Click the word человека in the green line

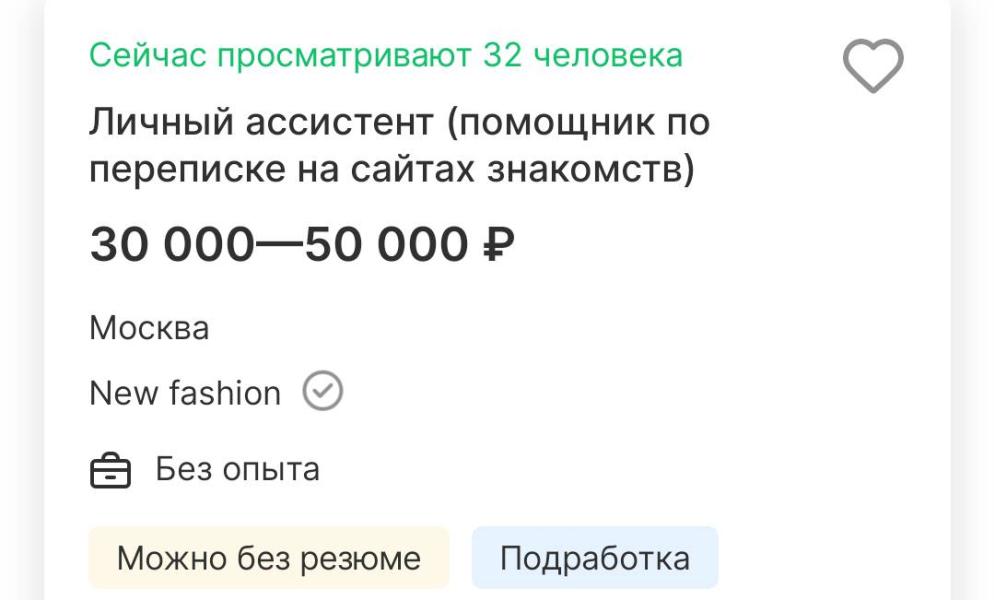[608, 55]
